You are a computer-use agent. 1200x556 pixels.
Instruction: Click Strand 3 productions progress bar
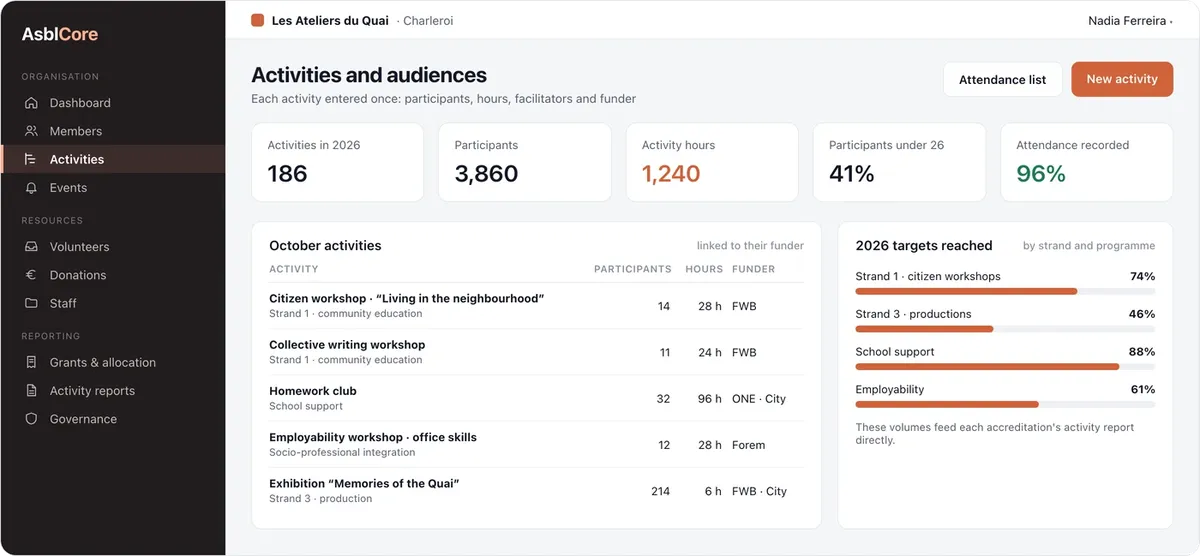pos(1005,329)
